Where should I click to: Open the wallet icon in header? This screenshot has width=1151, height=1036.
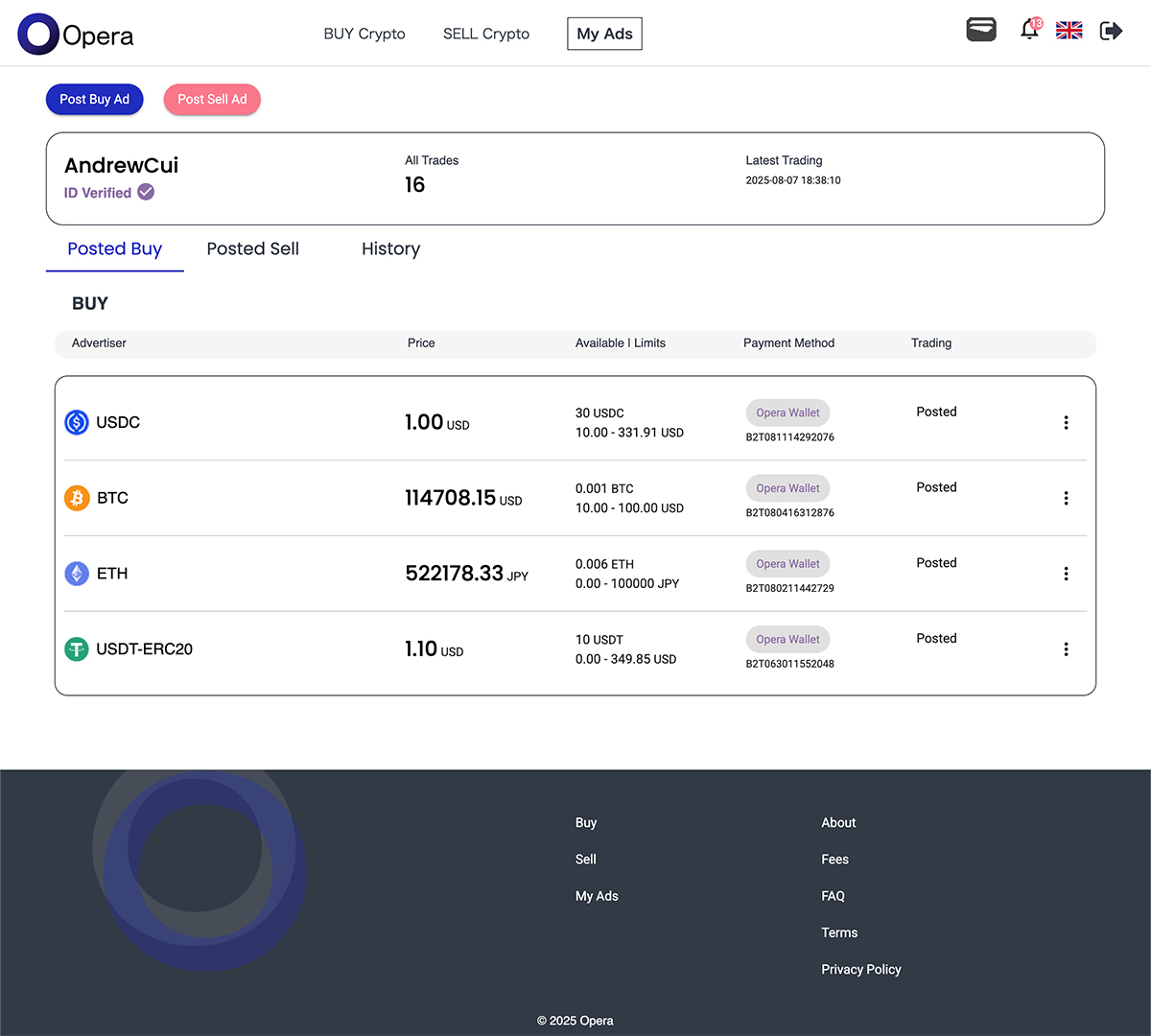click(x=980, y=31)
